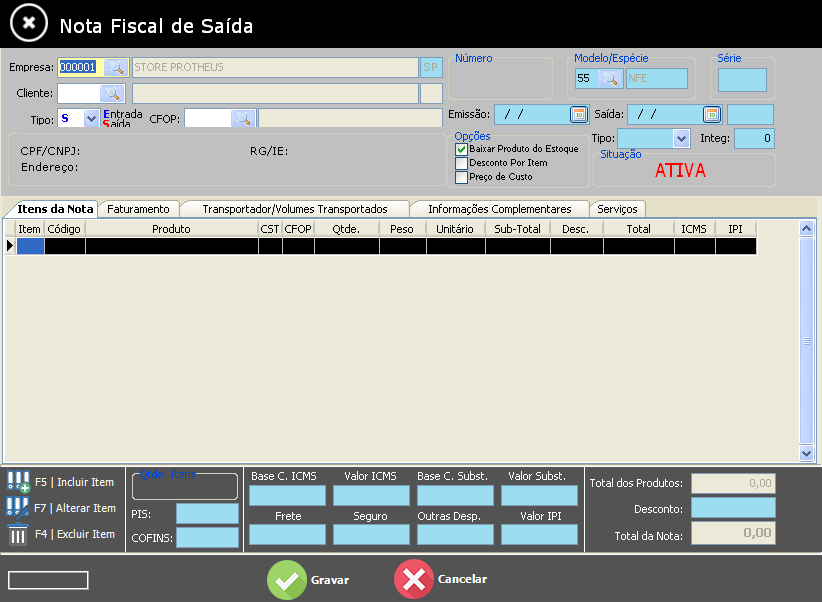822x602 pixels.
Task: Open the Saída date calendar picker
Action: point(712,114)
